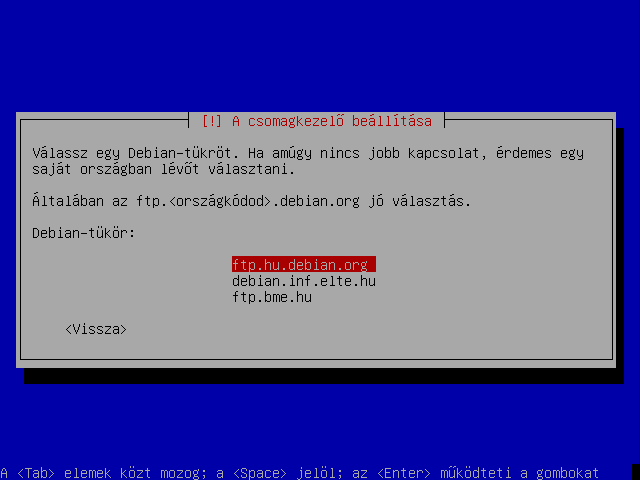Click the érdemes egy text in first paragraph
Screen dimensions: 640x480
(x=540, y=153)
